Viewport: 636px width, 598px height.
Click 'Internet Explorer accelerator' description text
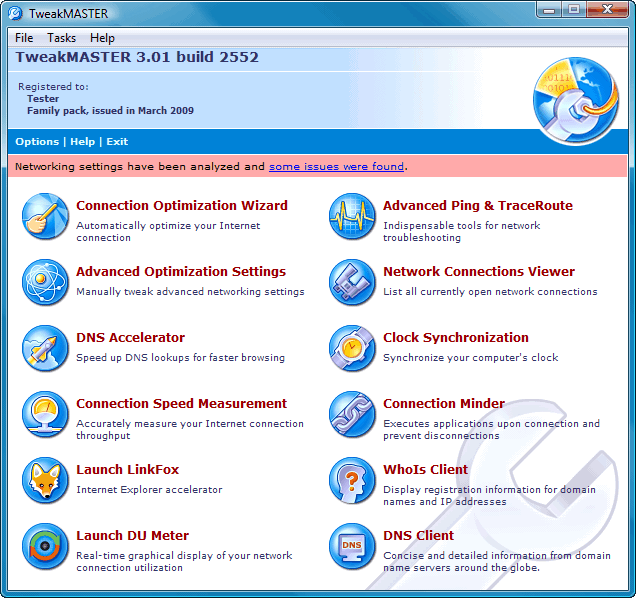(x=149, y=490)
